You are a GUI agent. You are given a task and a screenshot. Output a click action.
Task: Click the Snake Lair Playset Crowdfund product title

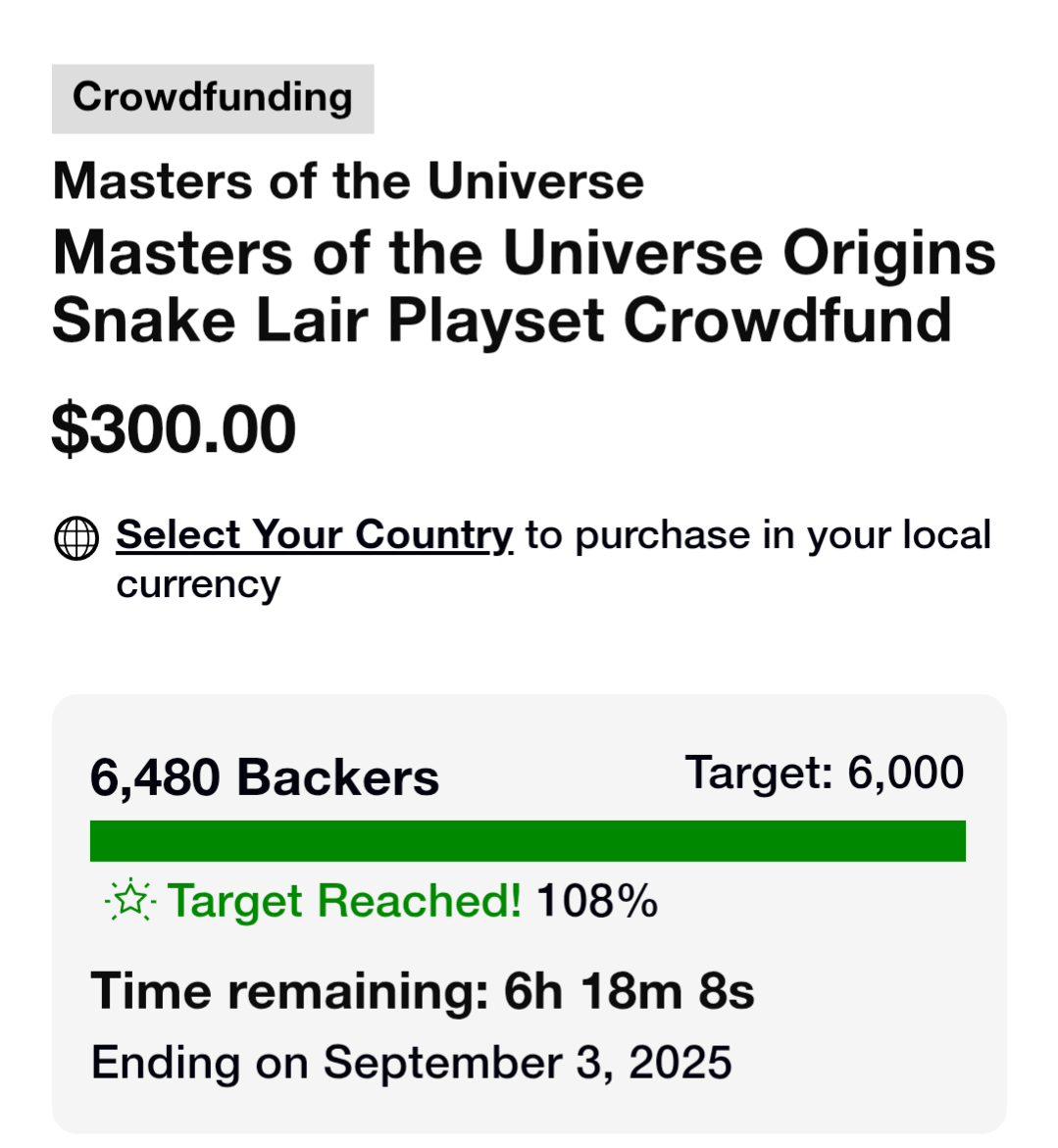coord(525,287)
